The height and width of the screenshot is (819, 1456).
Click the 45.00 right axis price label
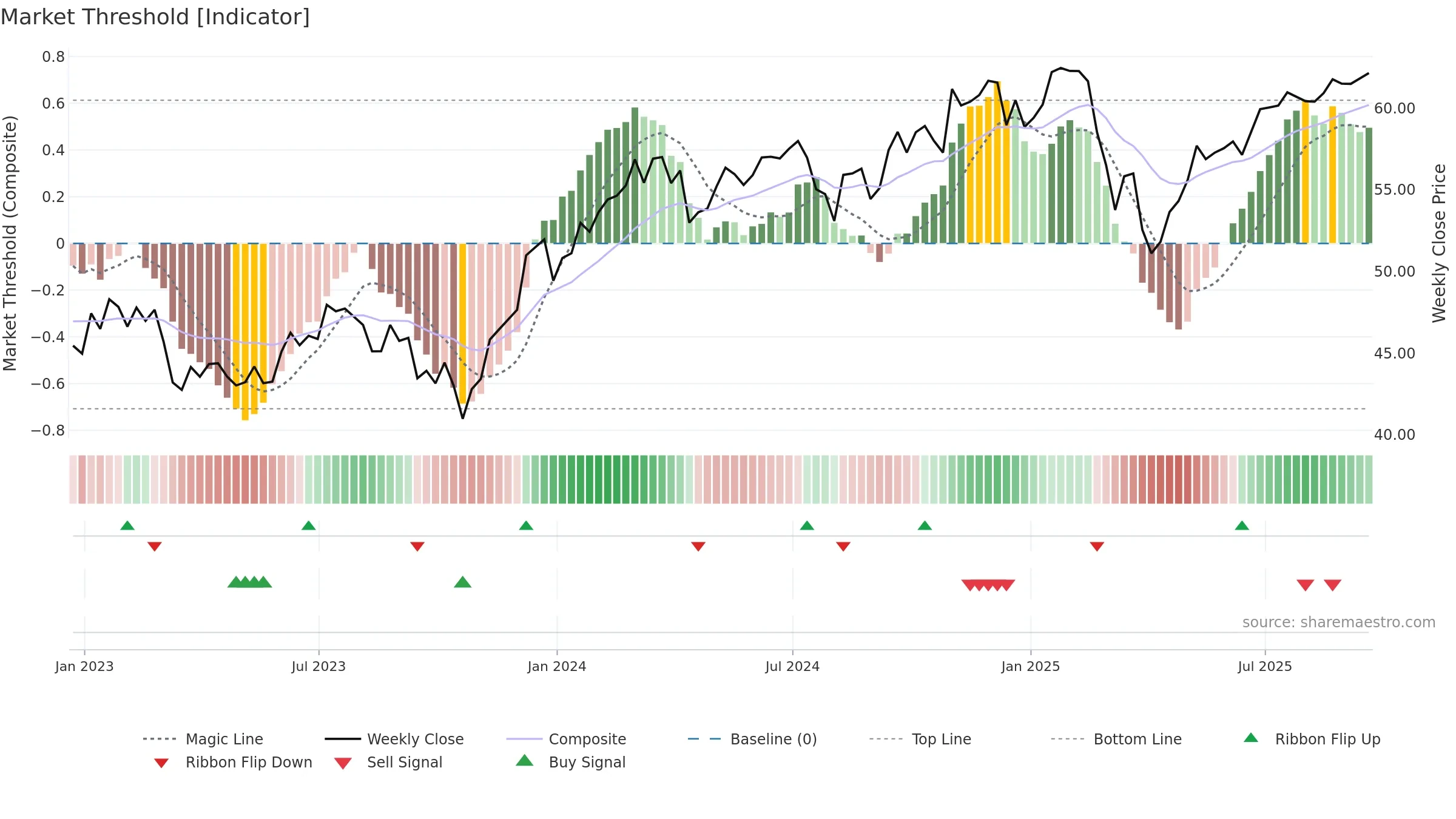pyautogui.click(x=1395, y=354)
